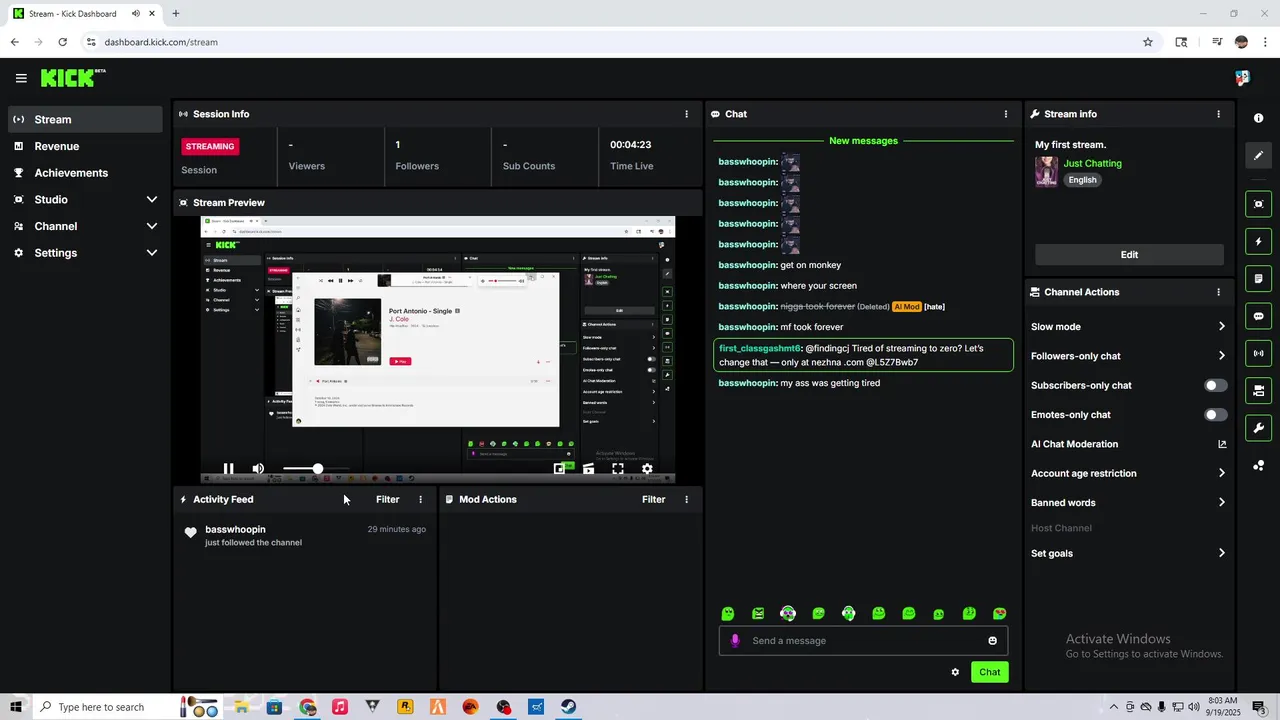The image size is (1280, 720).
Task: Toggle the chat bubble widget icon
Action: 1258,316
